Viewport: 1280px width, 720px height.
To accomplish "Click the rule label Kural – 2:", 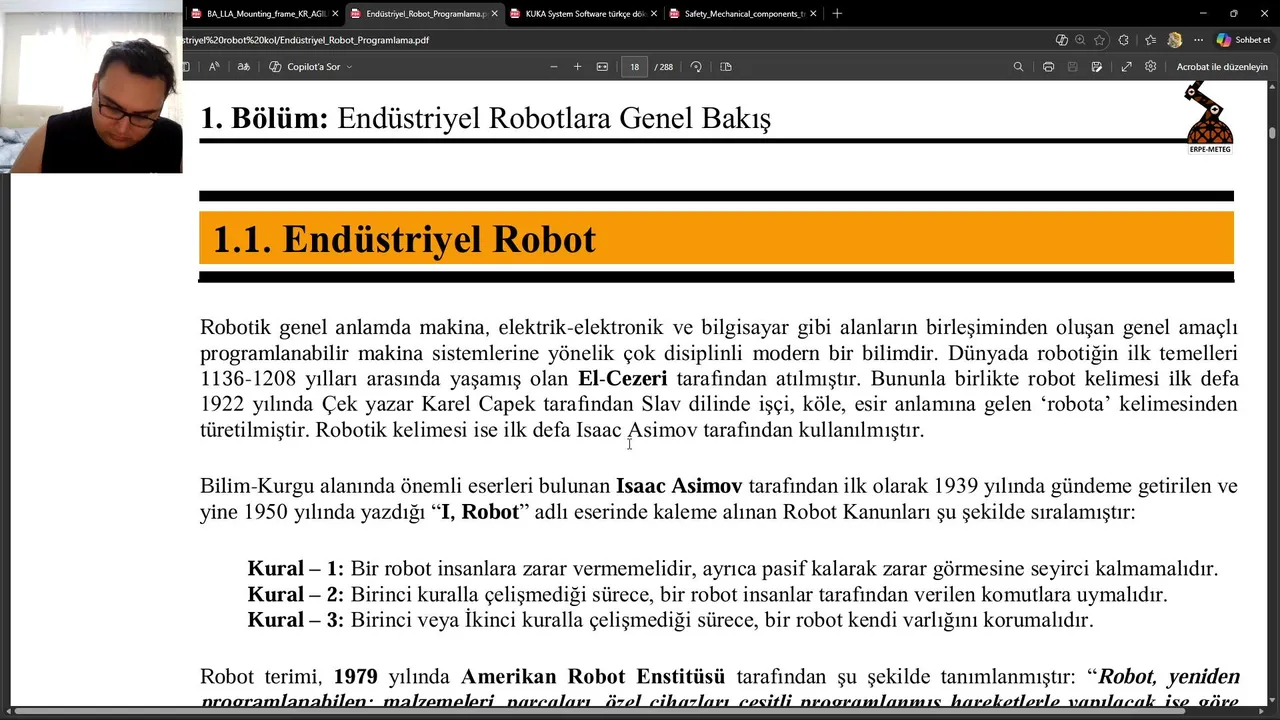I will [x=295, y=595].
